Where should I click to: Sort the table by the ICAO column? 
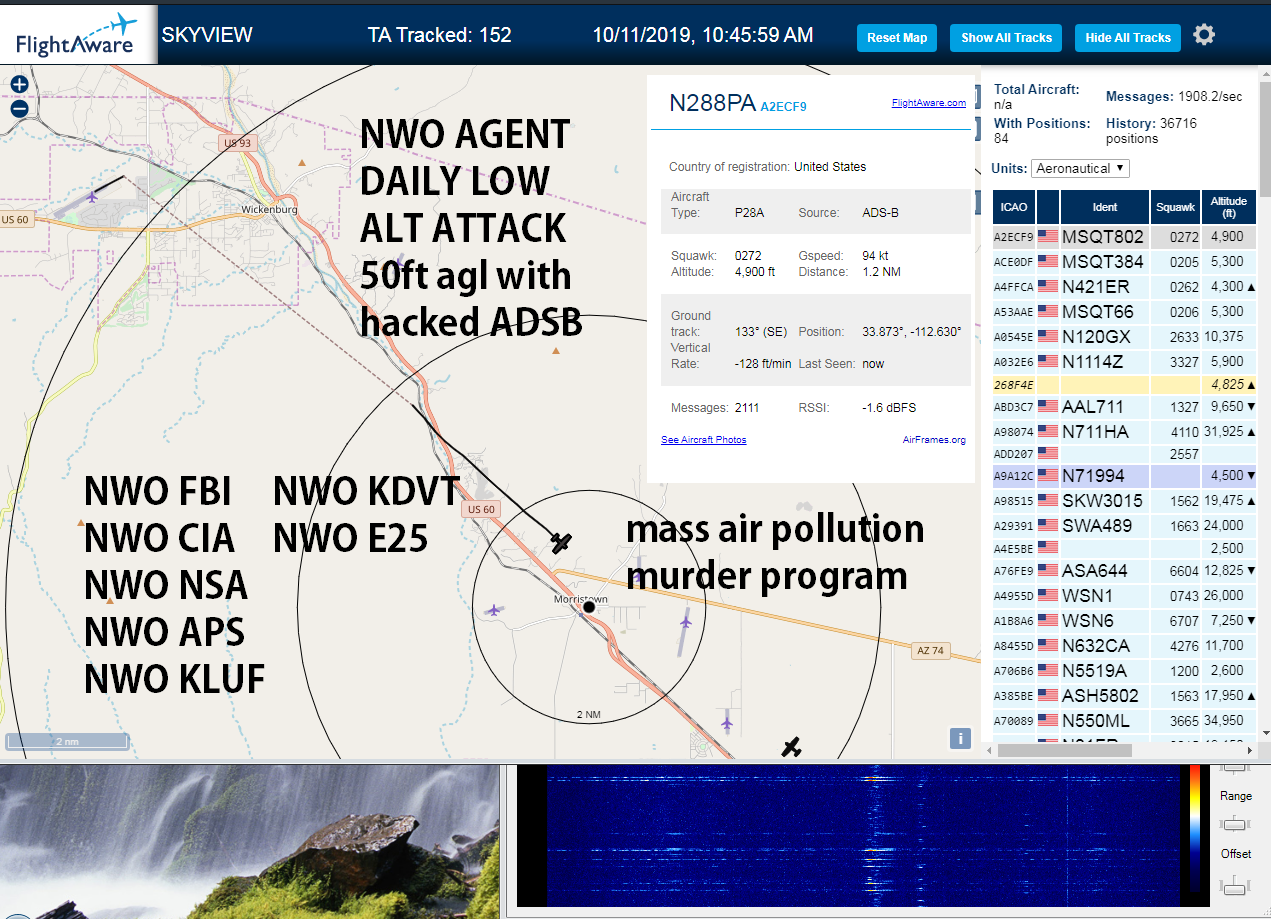pos(1014,207)
